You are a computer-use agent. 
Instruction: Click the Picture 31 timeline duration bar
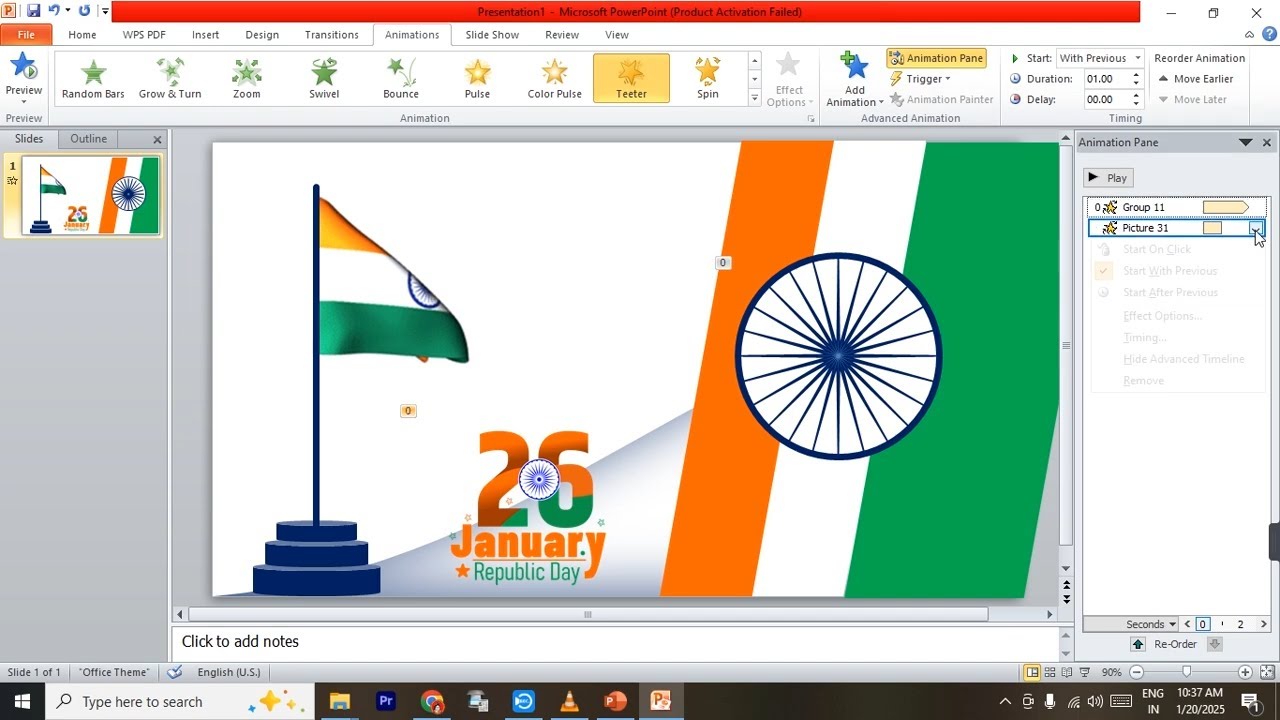pyautogui.click(x=1212, y=228)
